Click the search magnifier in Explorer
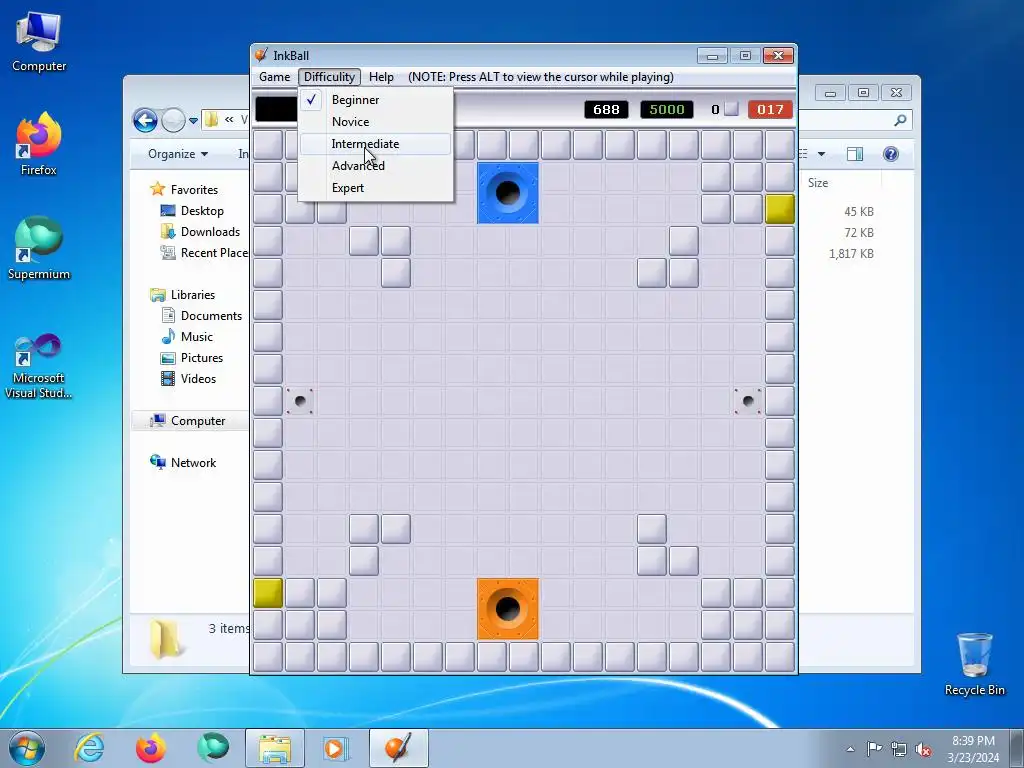This screenshot has width=1024, height=768. point(900,120)
